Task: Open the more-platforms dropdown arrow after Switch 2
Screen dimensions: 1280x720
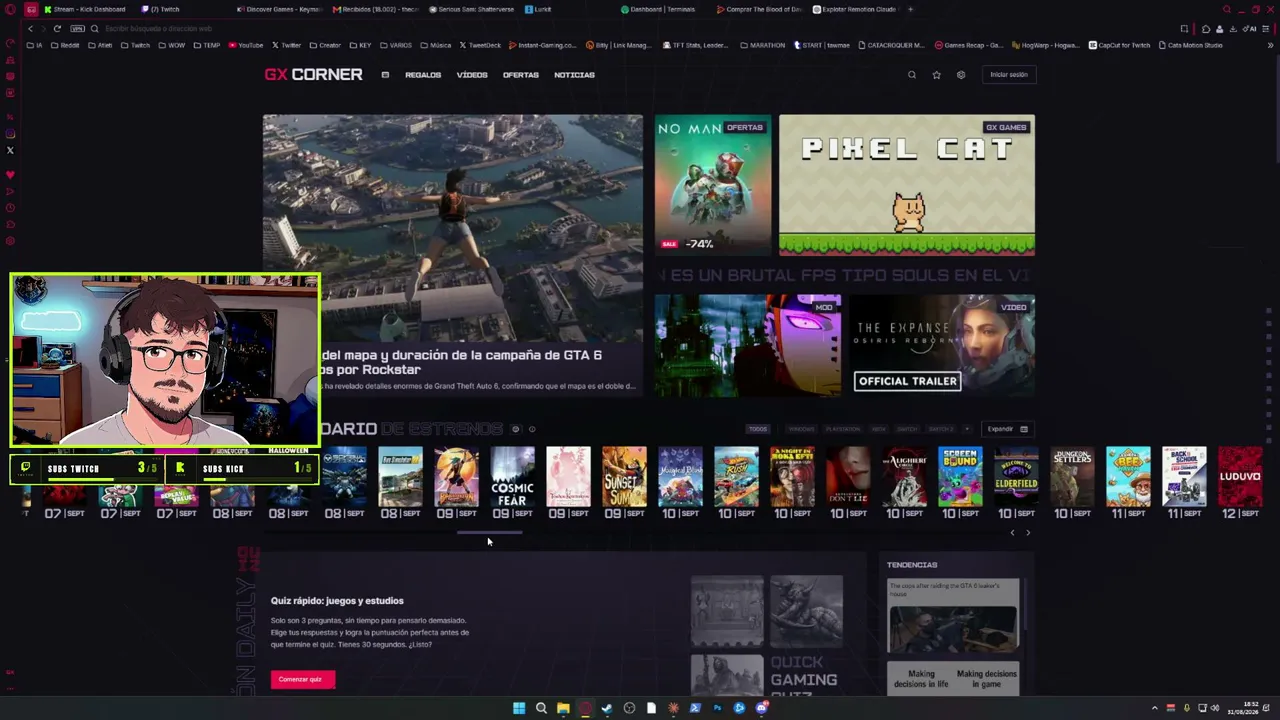Action: [966, 429]
